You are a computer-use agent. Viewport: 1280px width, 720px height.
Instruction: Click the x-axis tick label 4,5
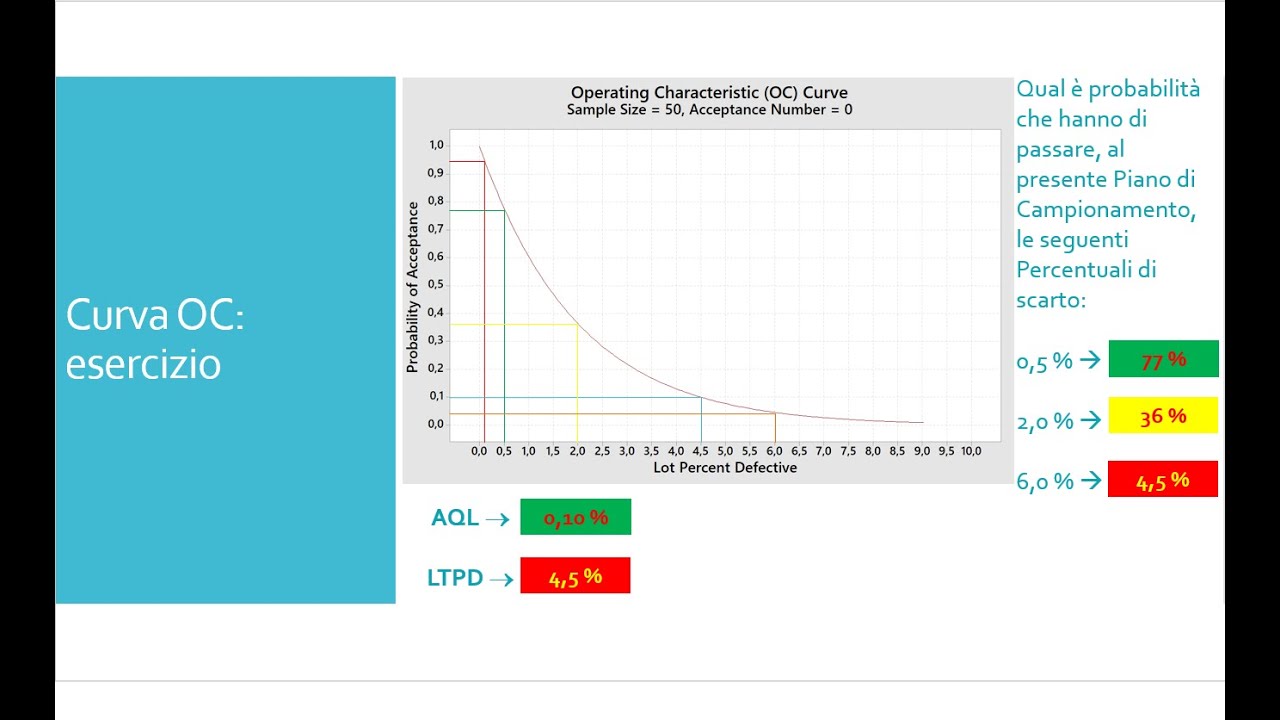pyautogui.click(x=700, y=451)
